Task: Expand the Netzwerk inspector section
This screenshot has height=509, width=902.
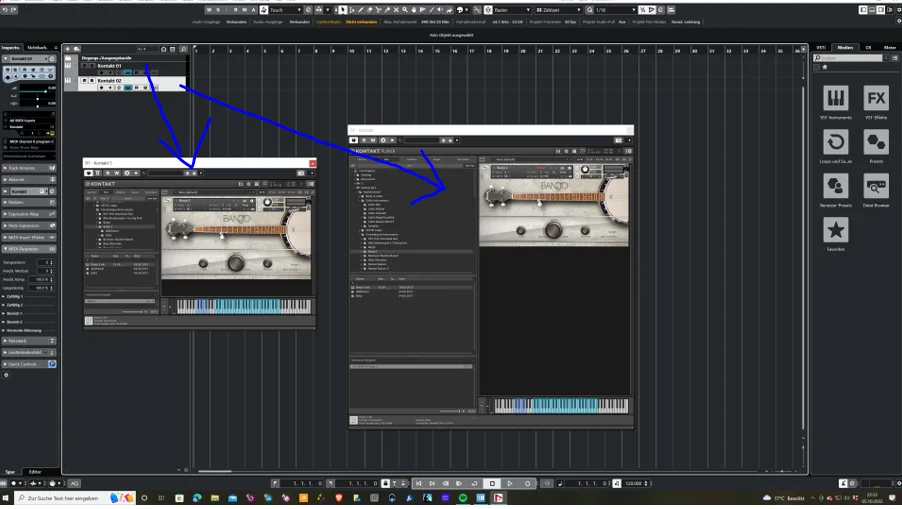Action: coord(29,341)
